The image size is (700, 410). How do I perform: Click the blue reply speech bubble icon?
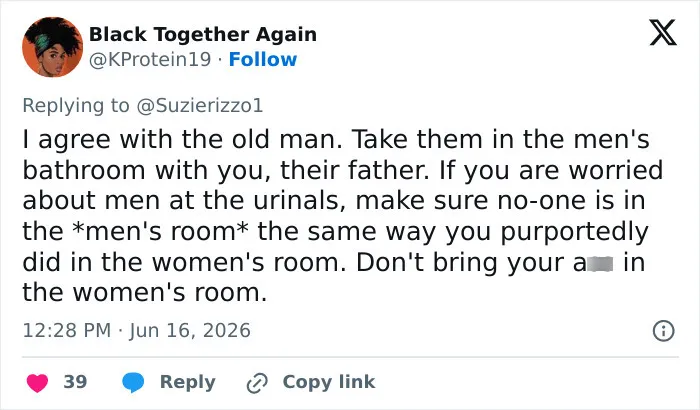[133, 383]
